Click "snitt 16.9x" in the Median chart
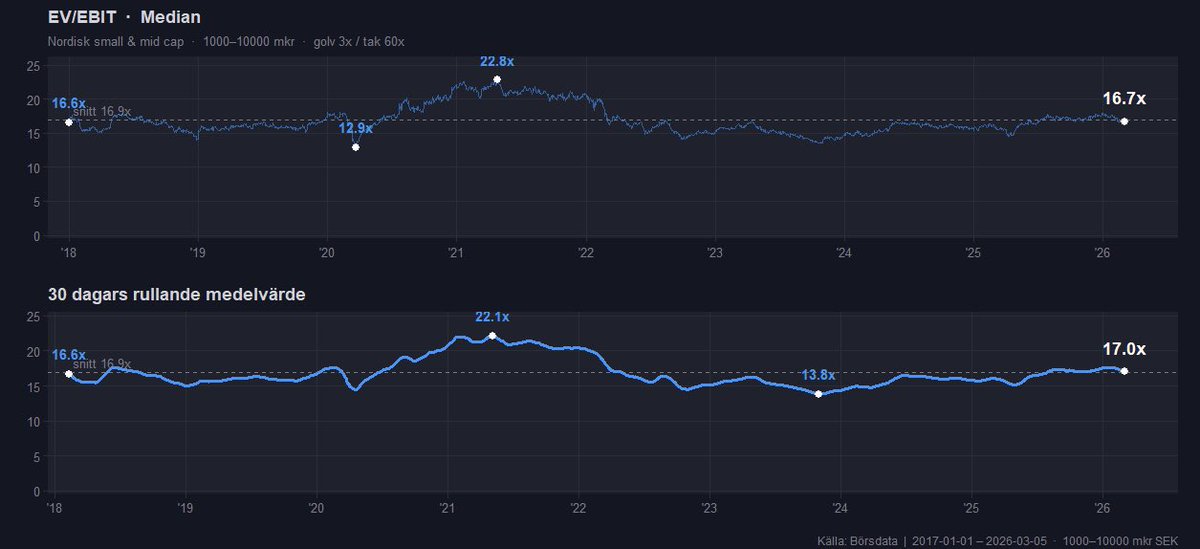This screenshot has height=549, width=1200. [102, 111]
